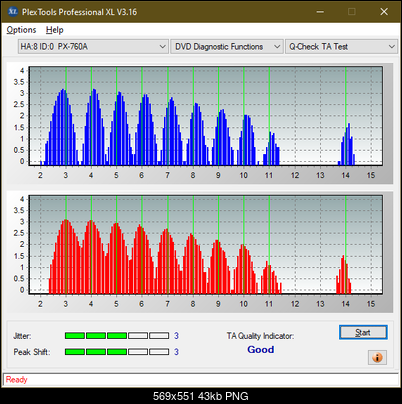Click the Good quality result text
The width and height of the screenshot is (402, 404).
(261, 350)
